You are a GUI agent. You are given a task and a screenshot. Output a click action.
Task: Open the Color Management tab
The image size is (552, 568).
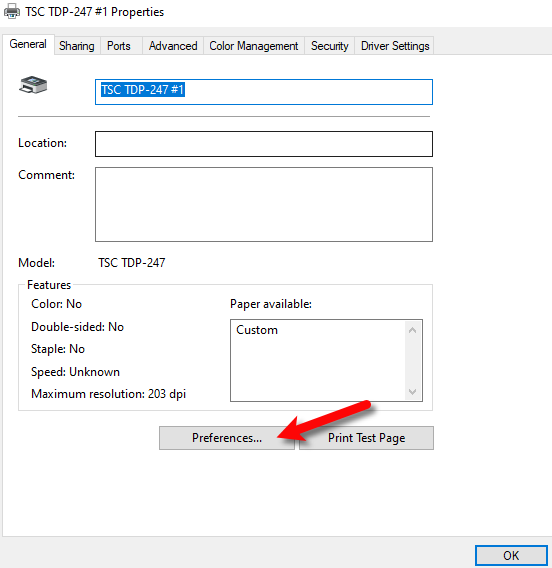tap(254, 46)
